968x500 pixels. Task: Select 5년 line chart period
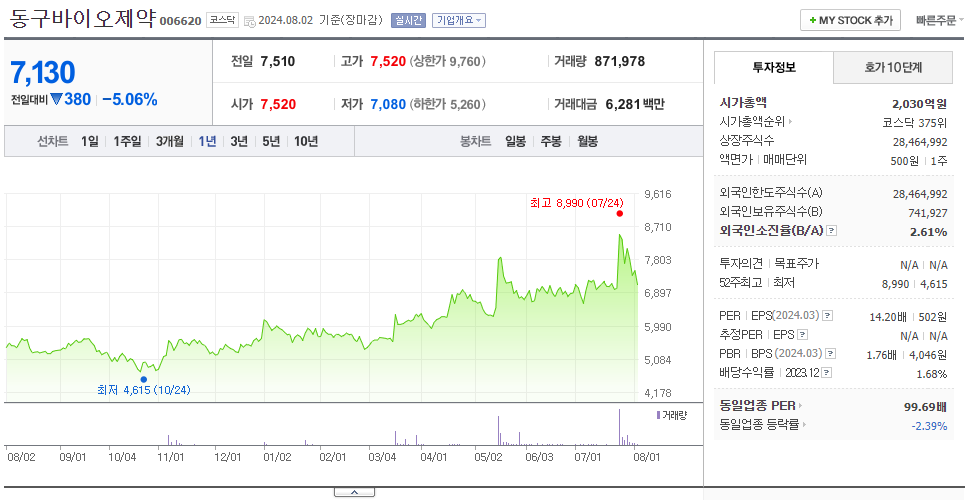pos(271,141)
